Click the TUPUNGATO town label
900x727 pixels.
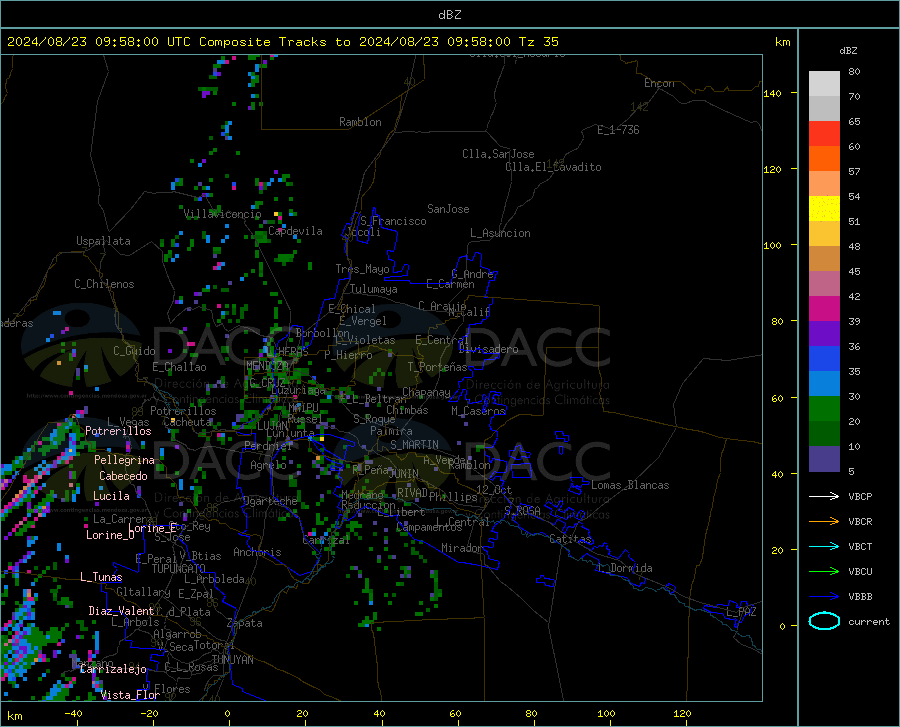click(179, 569)
